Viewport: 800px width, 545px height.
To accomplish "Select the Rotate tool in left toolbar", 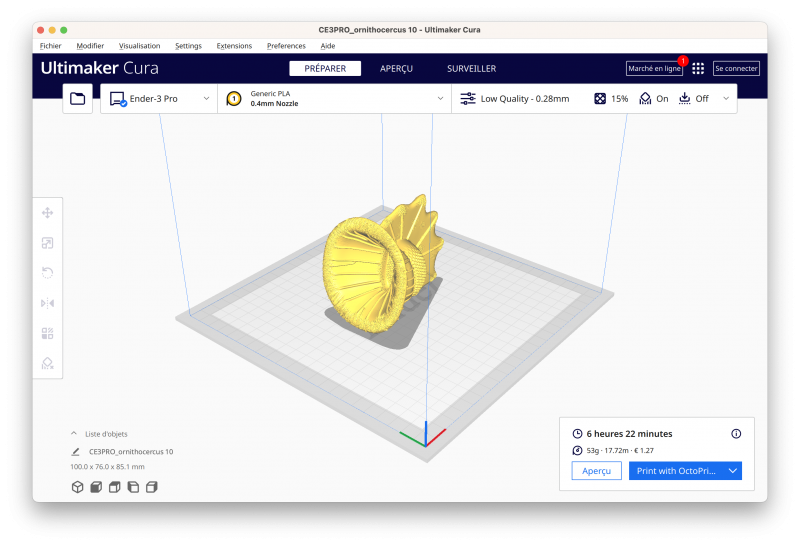I will (x=47, y=273).
